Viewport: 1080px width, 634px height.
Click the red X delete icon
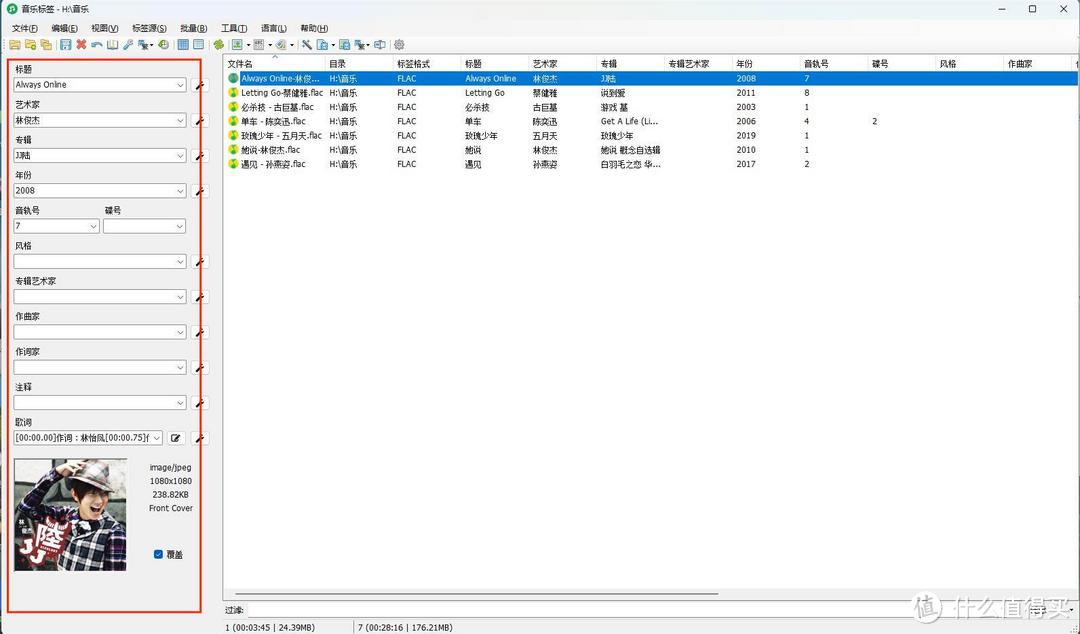(81, 45)
